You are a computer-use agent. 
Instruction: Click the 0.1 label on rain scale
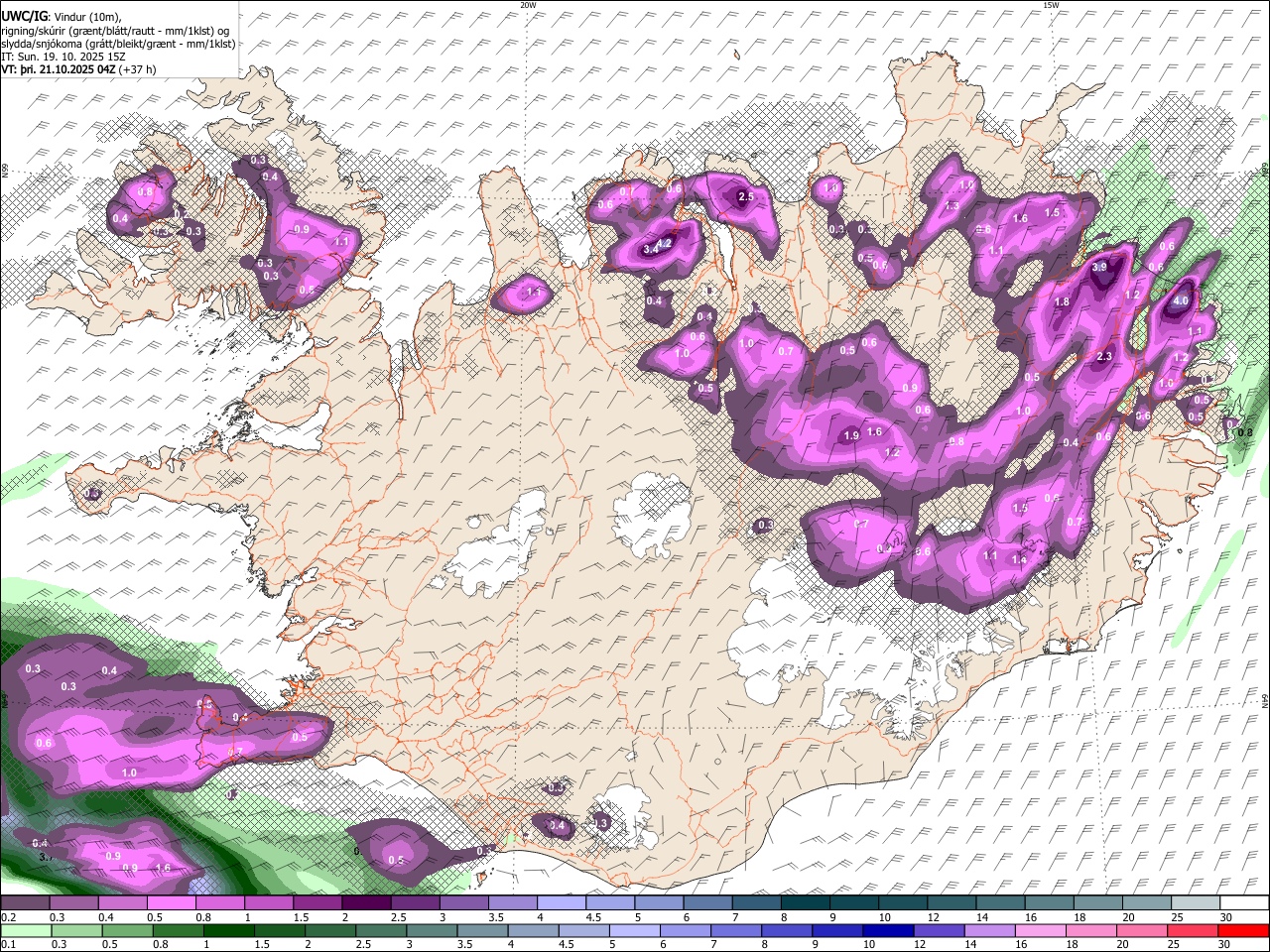tap(8, 944)
